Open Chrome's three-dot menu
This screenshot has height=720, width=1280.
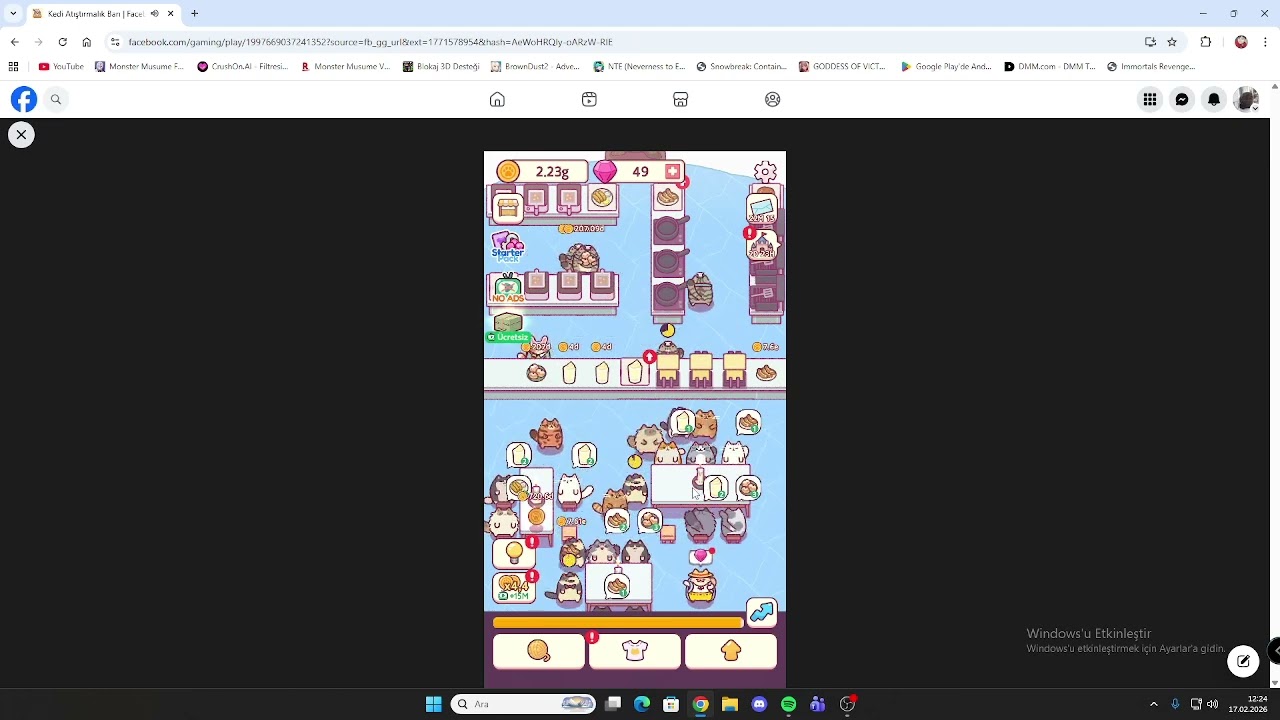point(1266,42)
